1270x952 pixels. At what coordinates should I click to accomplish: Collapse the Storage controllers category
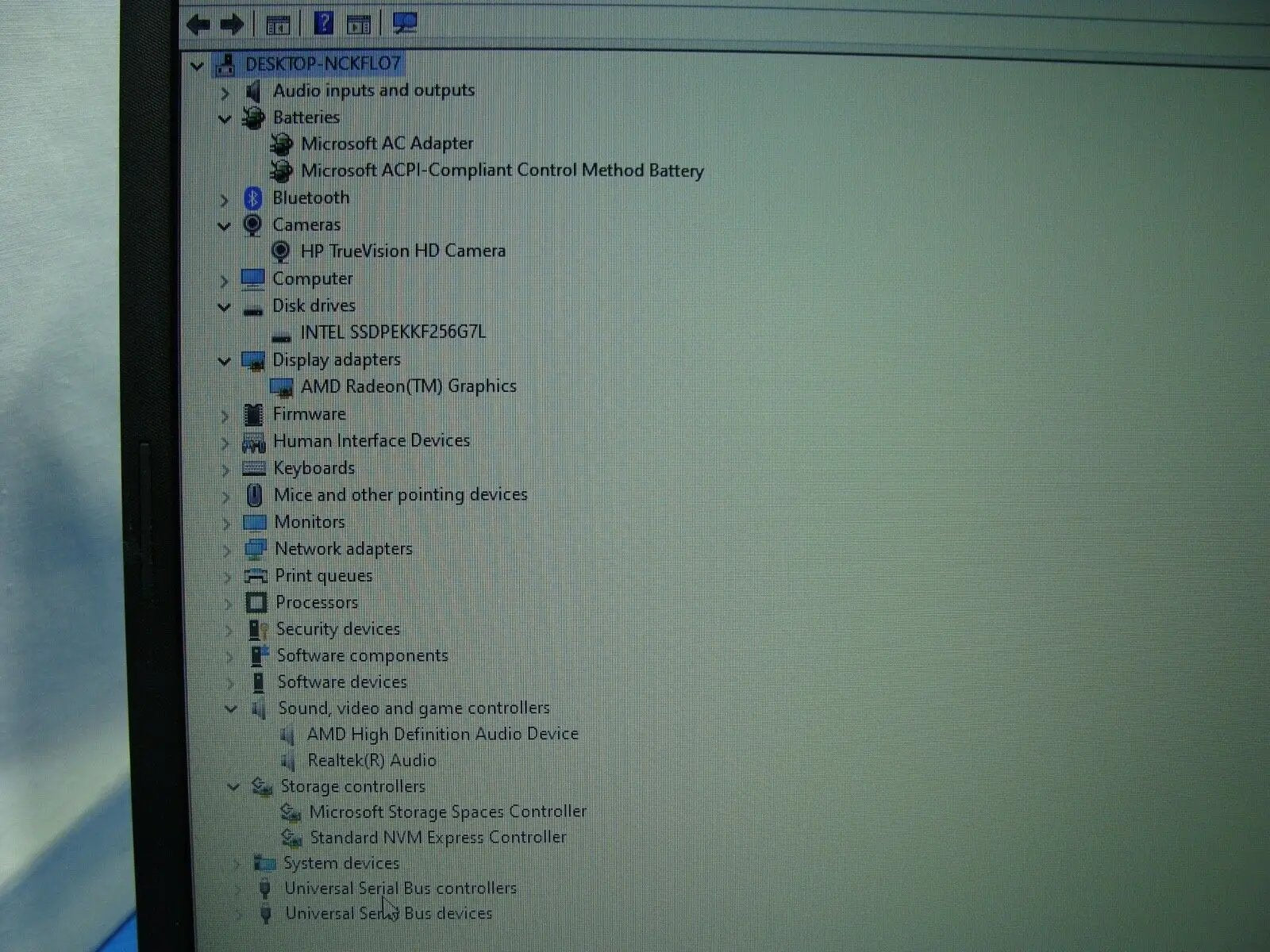point(233,787)
